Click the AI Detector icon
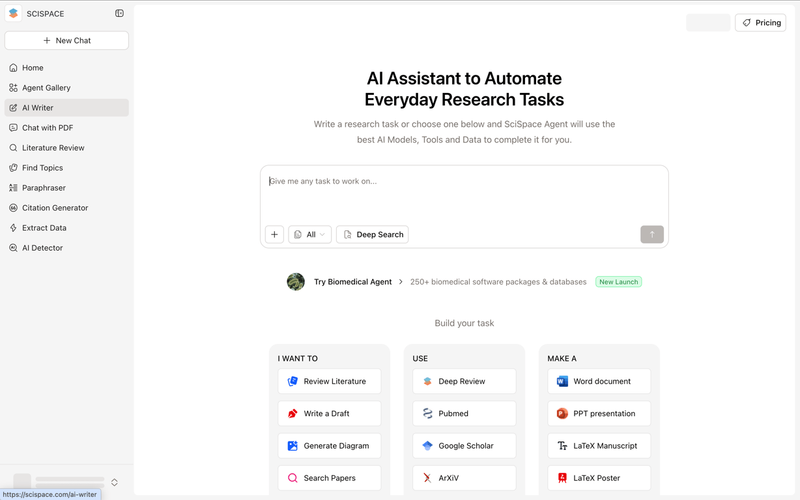This screenshot has width=800, height=500. (x=13, y=248)
